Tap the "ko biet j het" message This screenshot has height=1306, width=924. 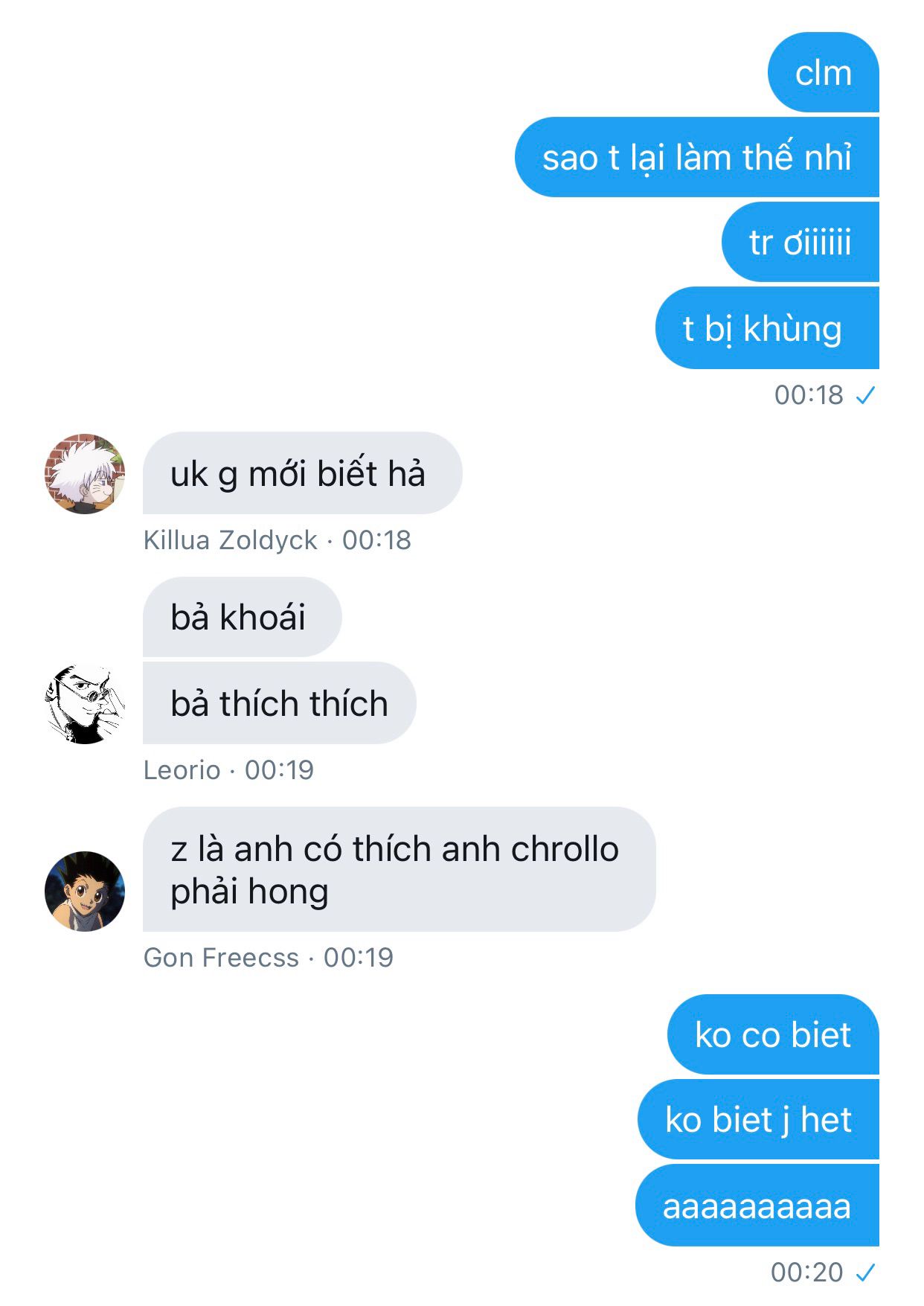click(758, 1119)
